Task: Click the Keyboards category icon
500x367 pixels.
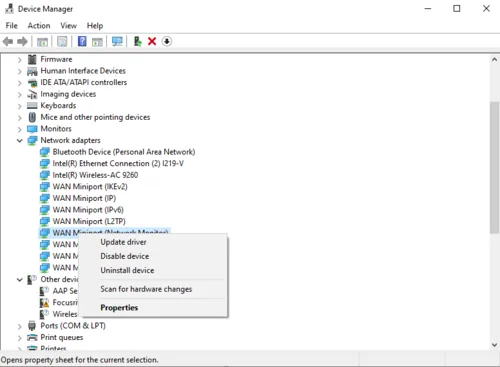Action: (x=32, y=106)
